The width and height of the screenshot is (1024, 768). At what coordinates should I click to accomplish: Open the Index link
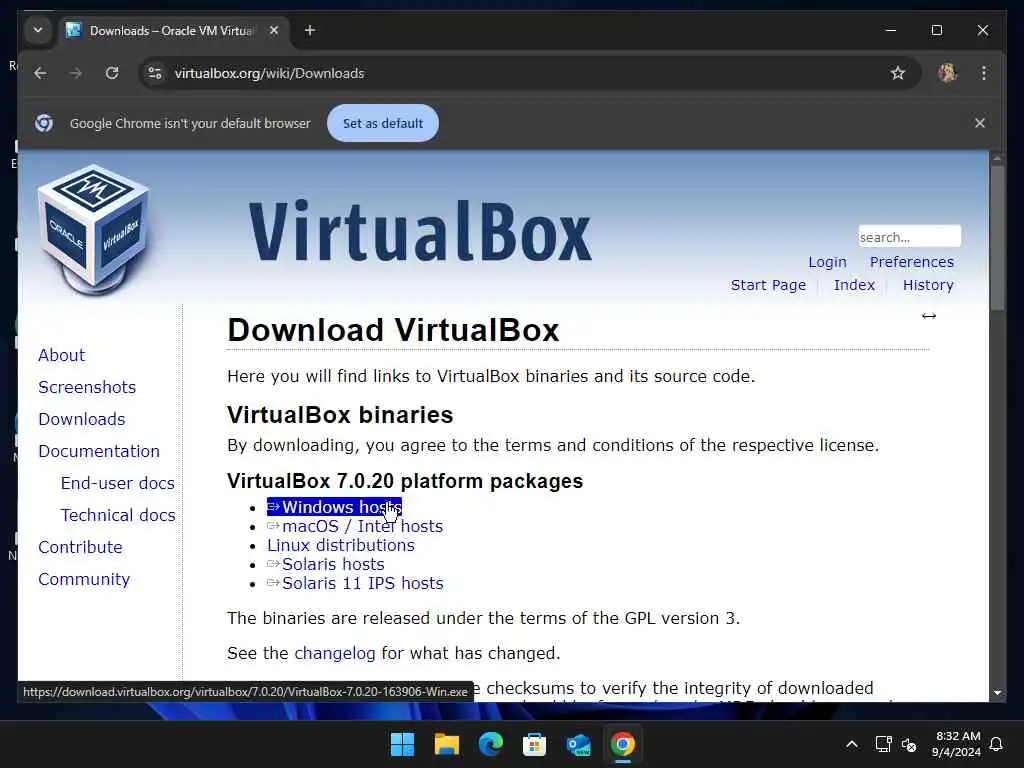(854, 285)
